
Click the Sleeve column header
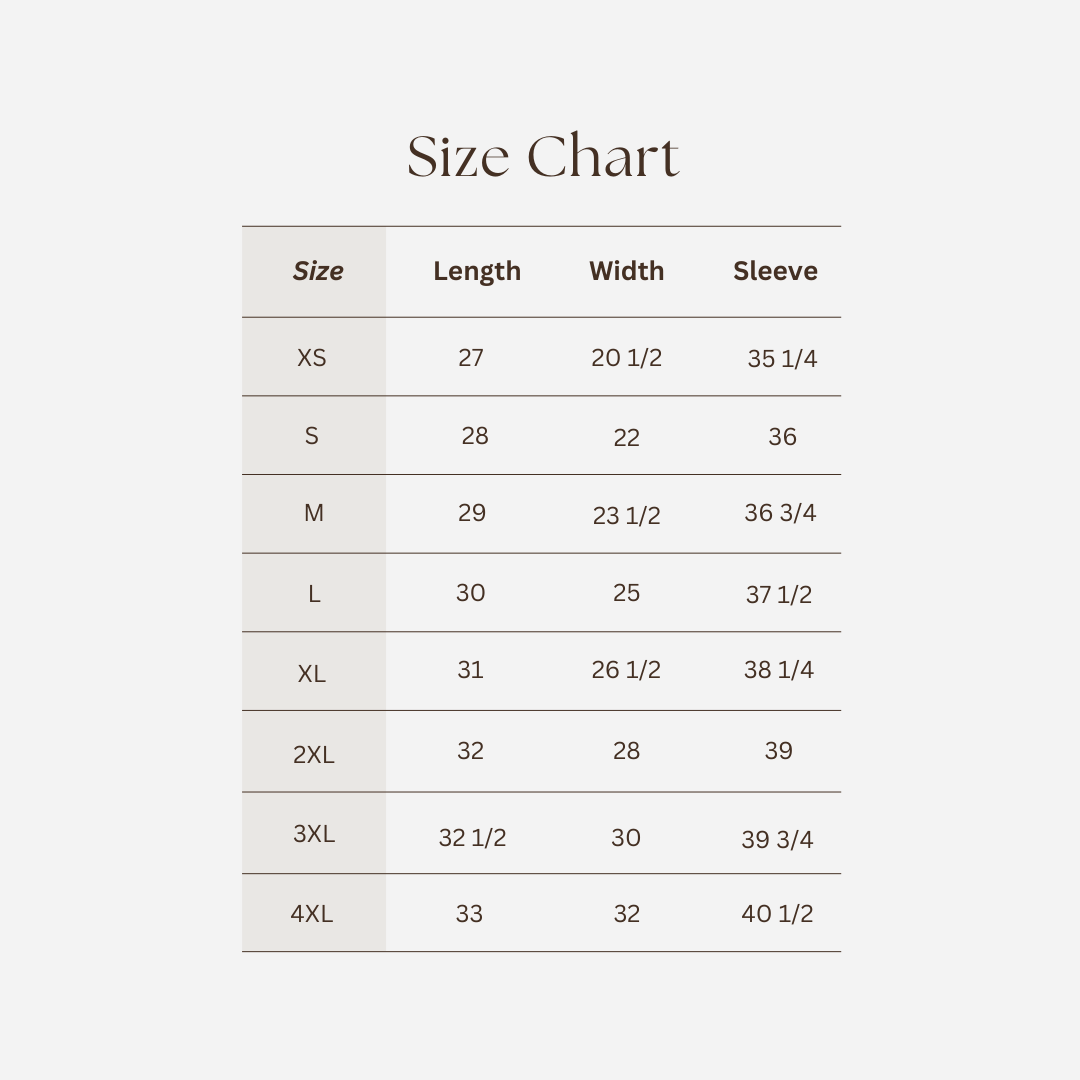tap(775, 271)
